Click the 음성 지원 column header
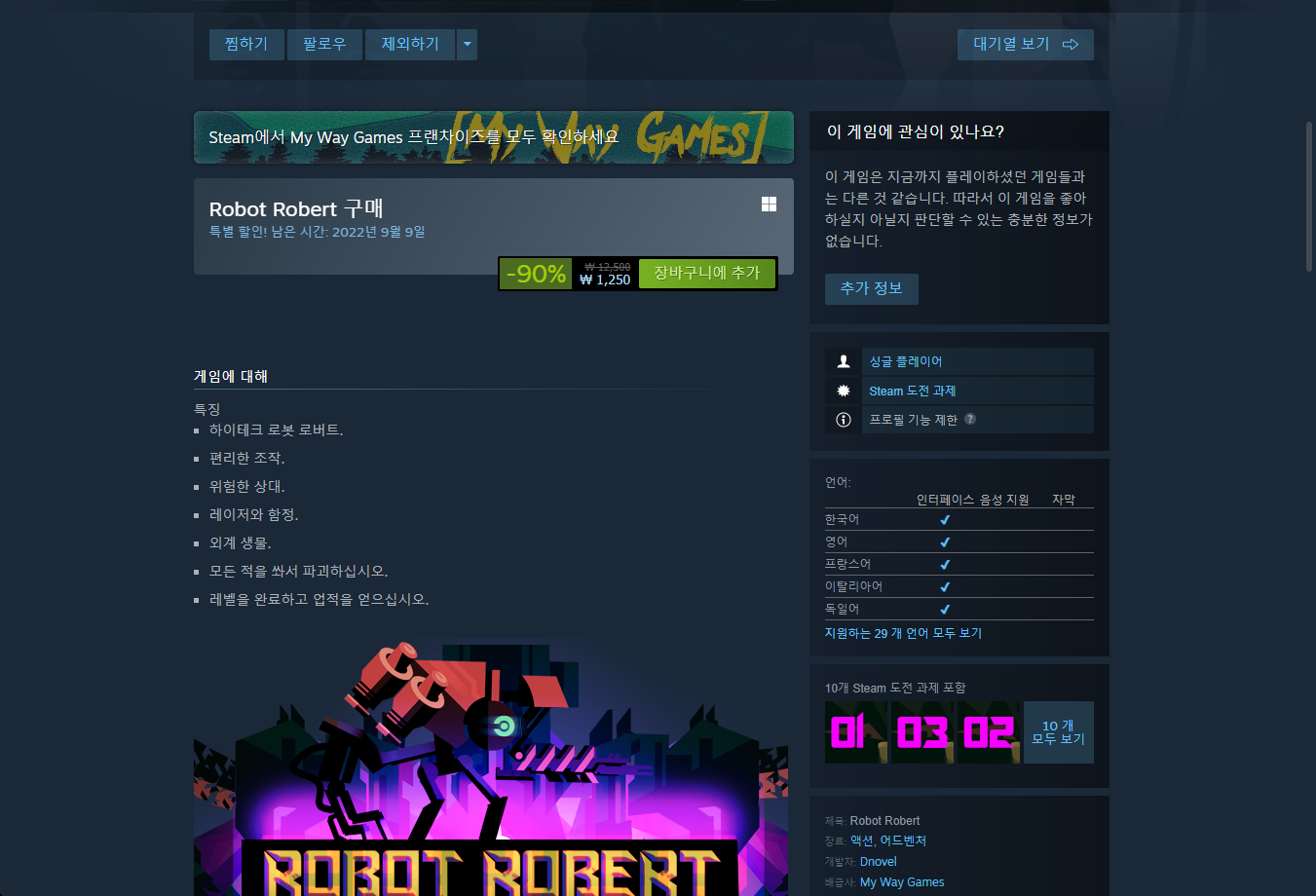 click(x=1004, y=500)
